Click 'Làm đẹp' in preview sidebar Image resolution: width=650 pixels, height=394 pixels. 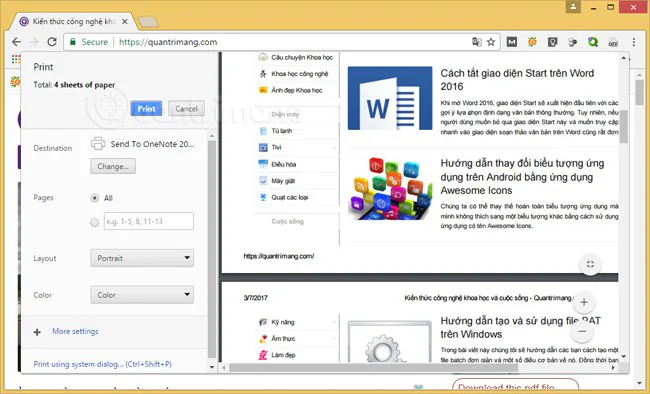coord(283,355)
